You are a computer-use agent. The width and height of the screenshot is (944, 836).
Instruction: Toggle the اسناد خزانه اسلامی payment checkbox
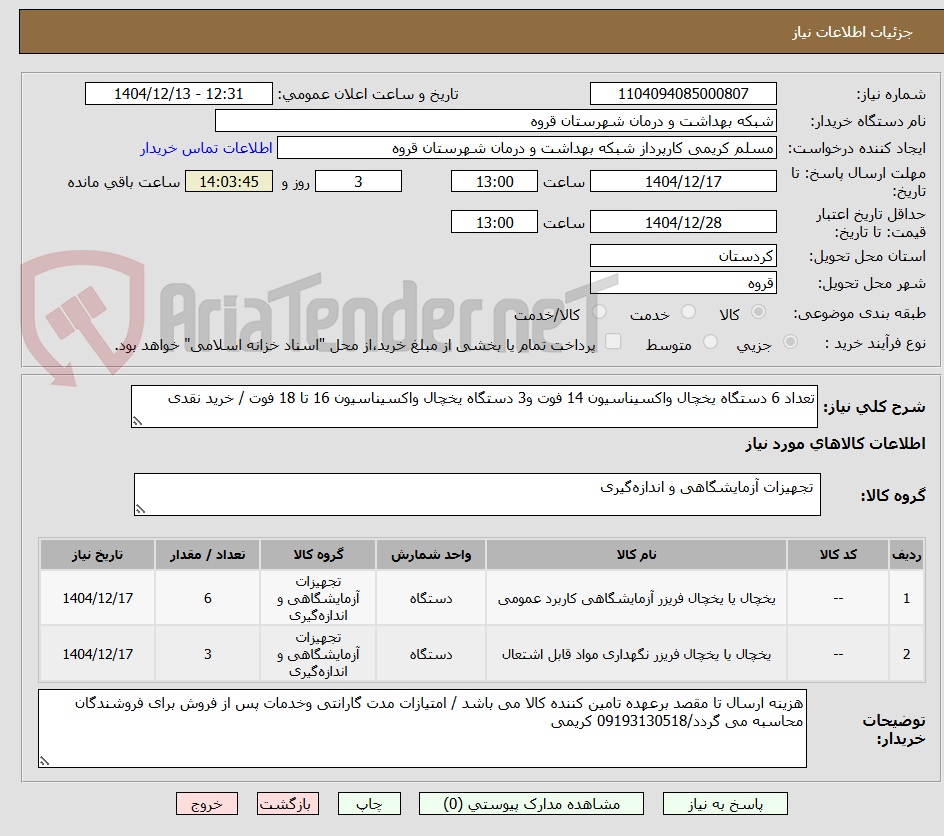click(613, 341)
